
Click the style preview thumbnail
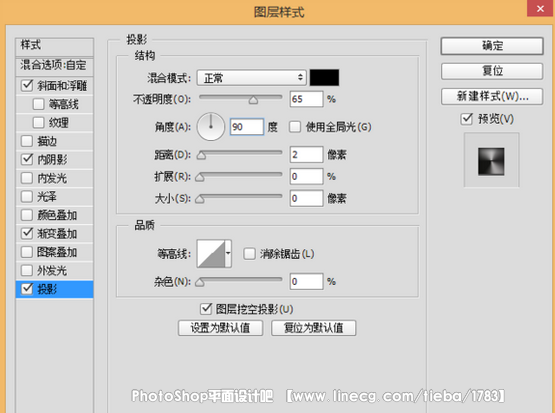[491, 161]
